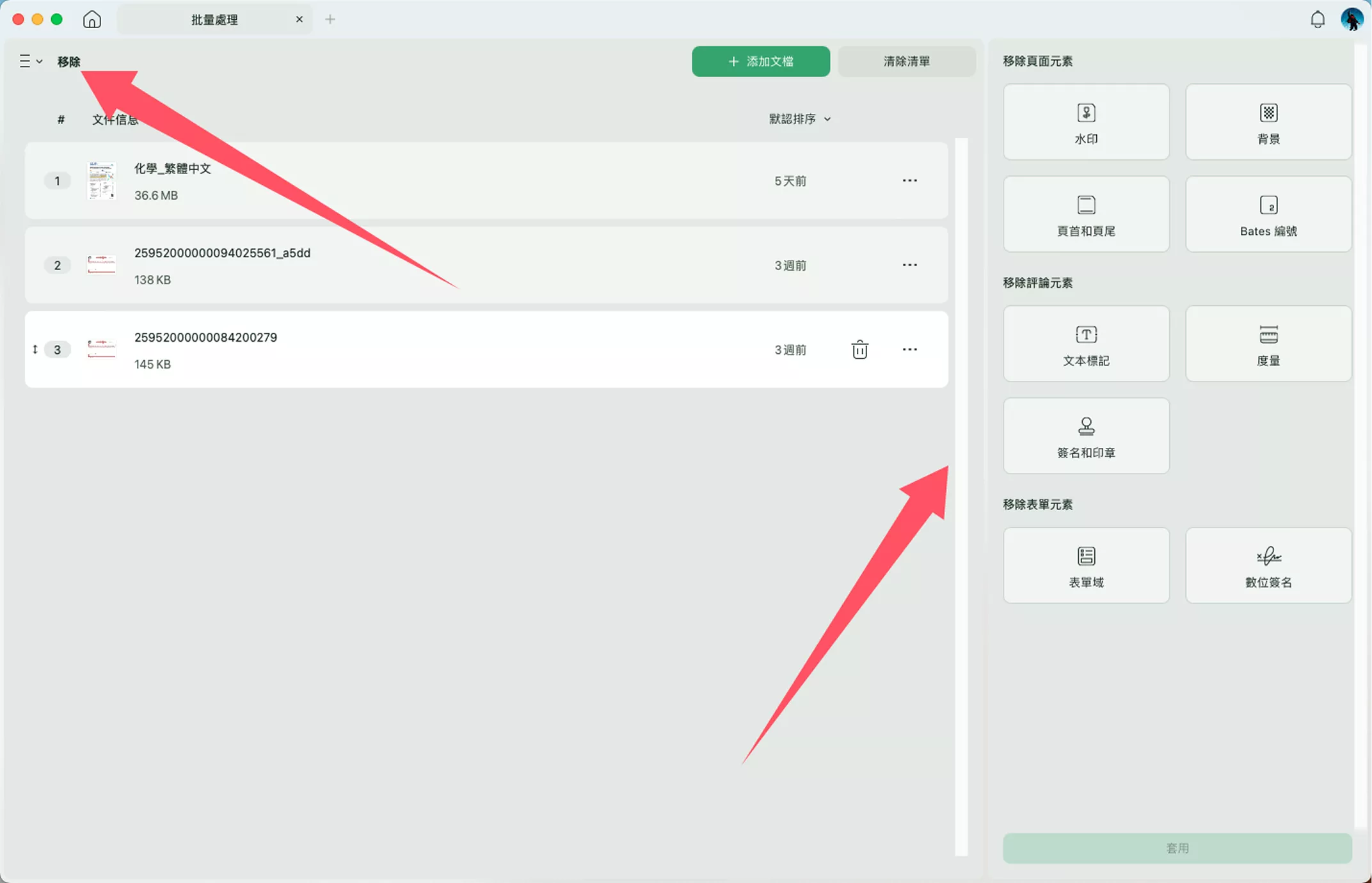Image resolution: width=1372 pixels, height=883 pixels.
Task: Click thumbnail of 25952000000084200279
Action: (101, 349)
